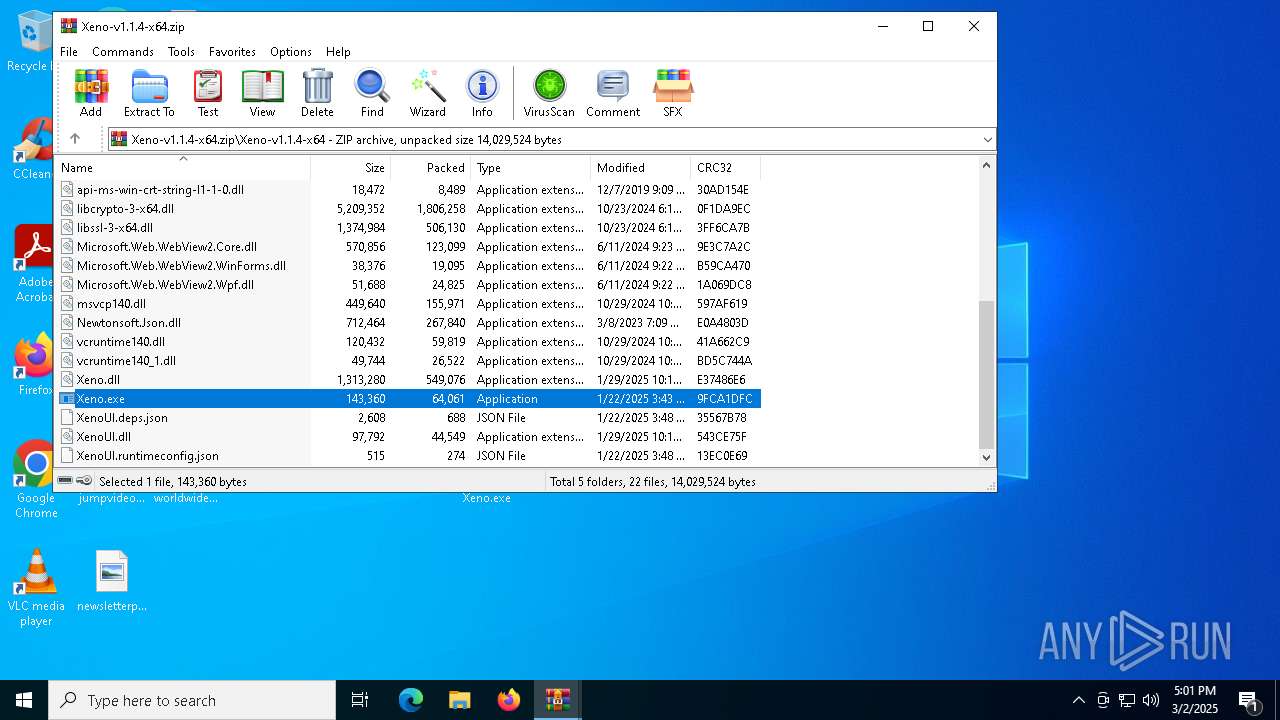
Task: Open Firefox desktop shortcut
Action: [35, 364]
